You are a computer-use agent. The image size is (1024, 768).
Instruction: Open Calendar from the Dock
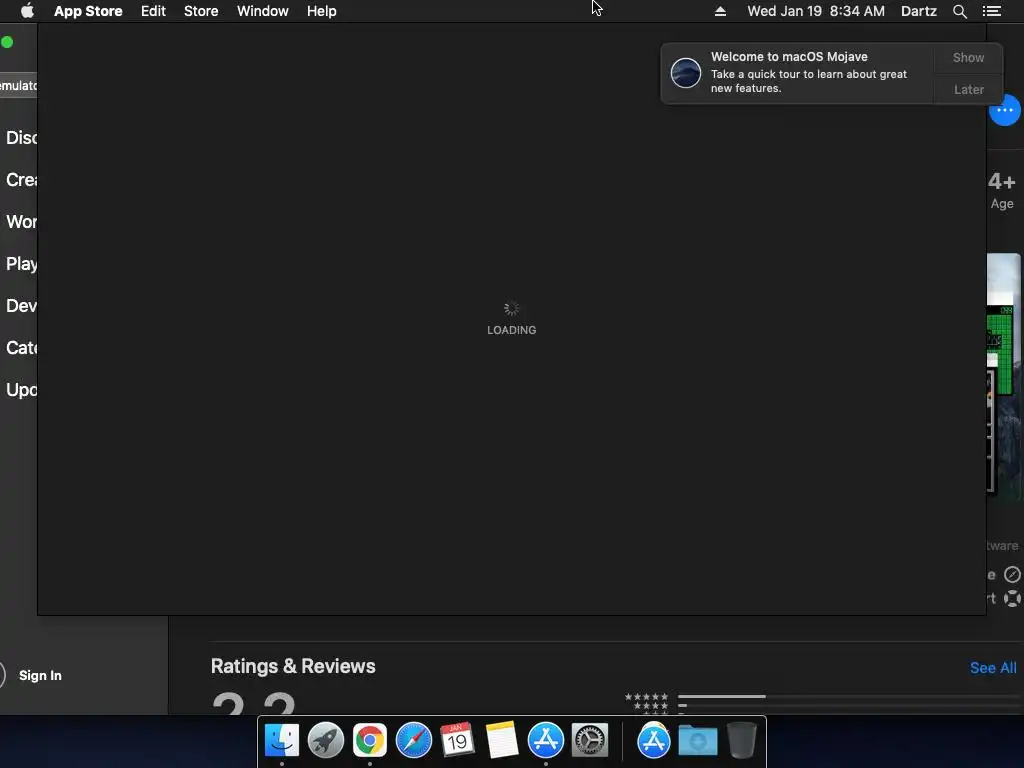pyautogui.click(x=457, y=741)
